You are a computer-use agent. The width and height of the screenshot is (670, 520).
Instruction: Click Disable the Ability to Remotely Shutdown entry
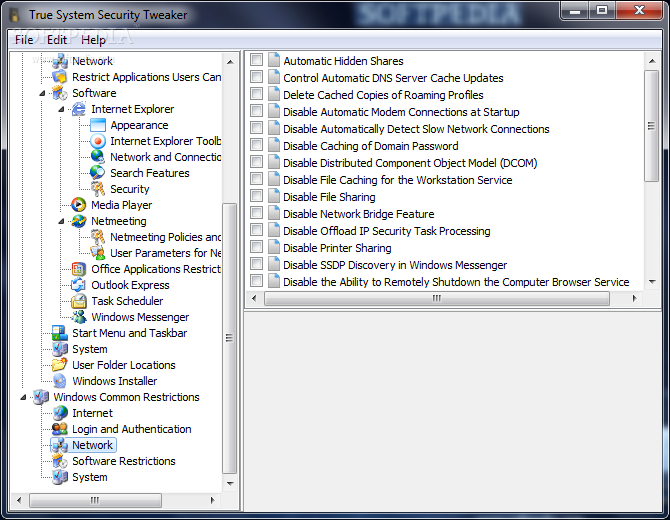tap(456, 282)
